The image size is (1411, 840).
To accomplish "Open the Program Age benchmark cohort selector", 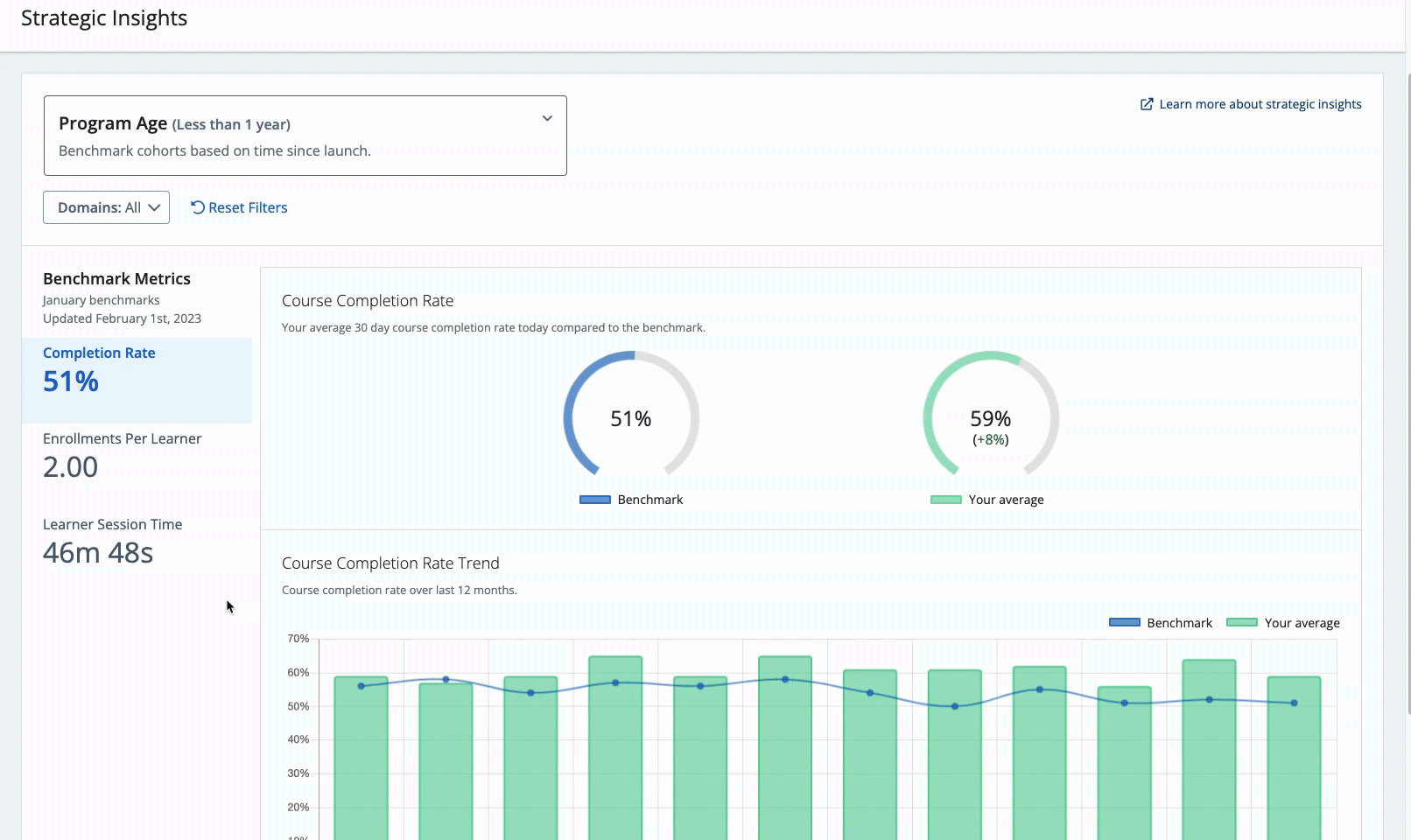I will point(305,136).
